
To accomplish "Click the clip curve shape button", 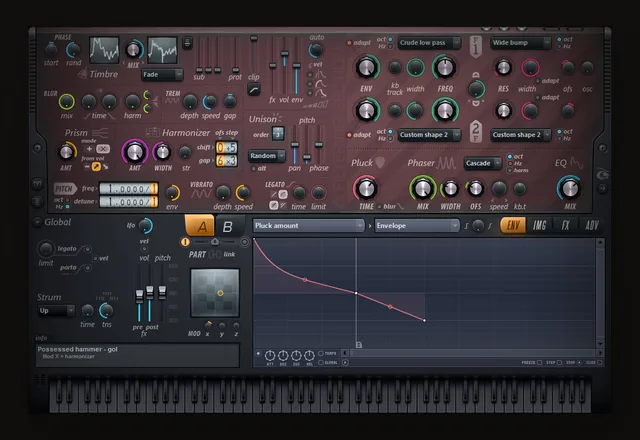I will click(253, 89).
